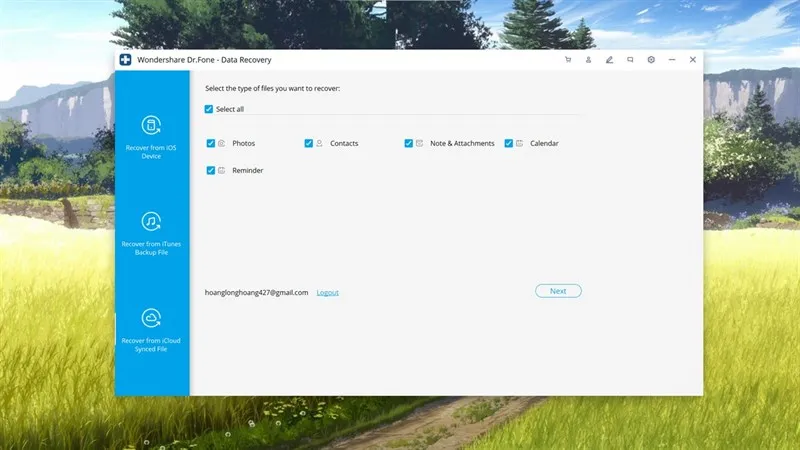Open the settings hexagon icon
Image resolution: width=800 pixels, height=450 pixels.
tap(651, 60)
